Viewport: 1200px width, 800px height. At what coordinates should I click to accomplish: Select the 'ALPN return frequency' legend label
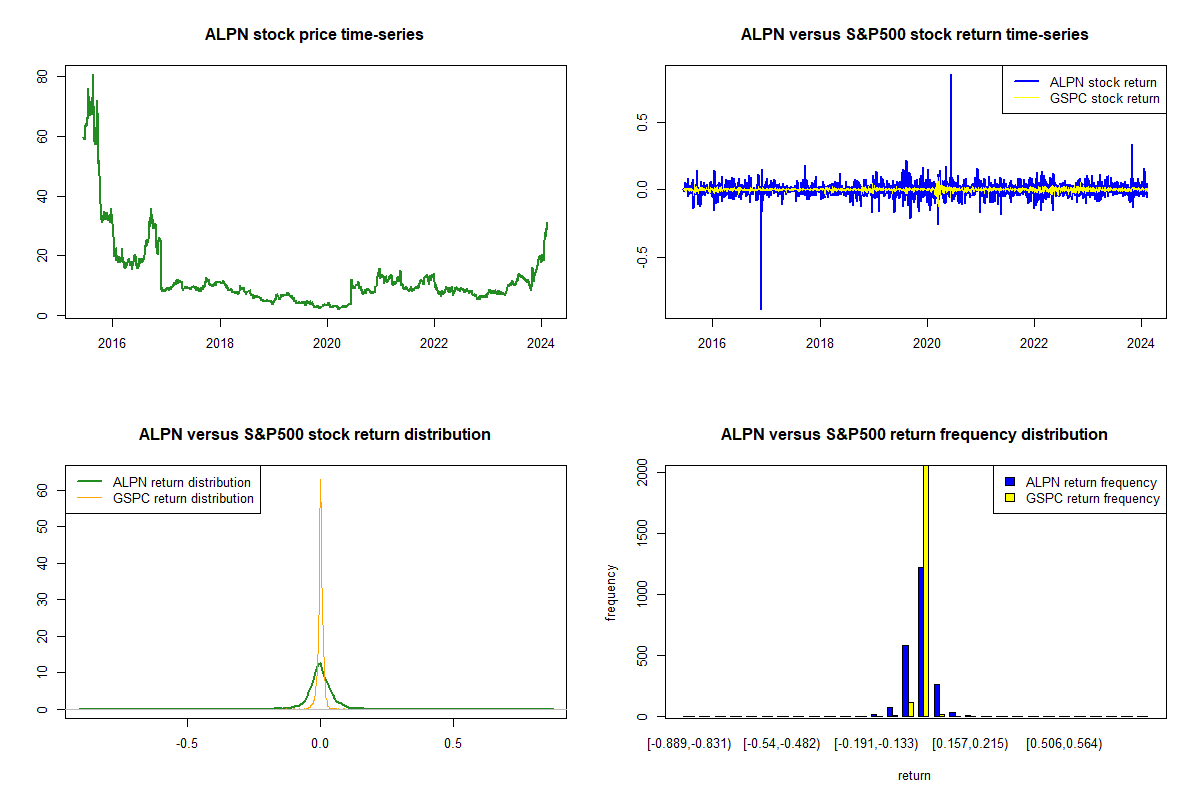point(1091,482)
